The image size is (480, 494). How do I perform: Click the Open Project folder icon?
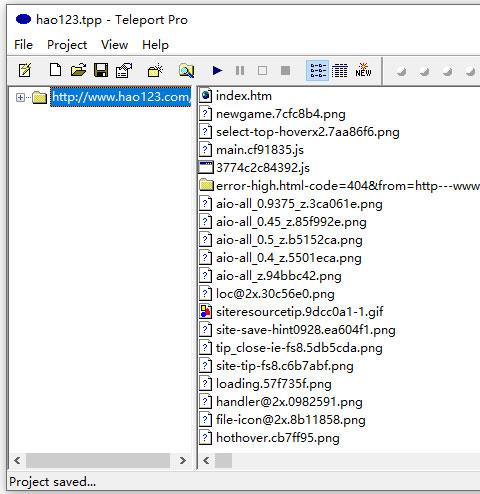pos(78,70)
